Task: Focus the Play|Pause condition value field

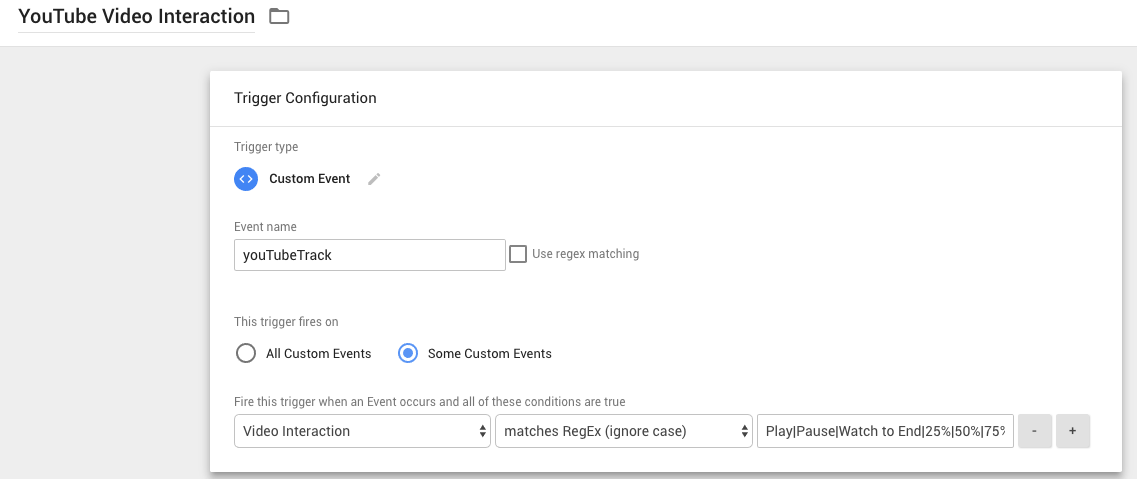Action: pyautogui.click(x=885, y=431)
